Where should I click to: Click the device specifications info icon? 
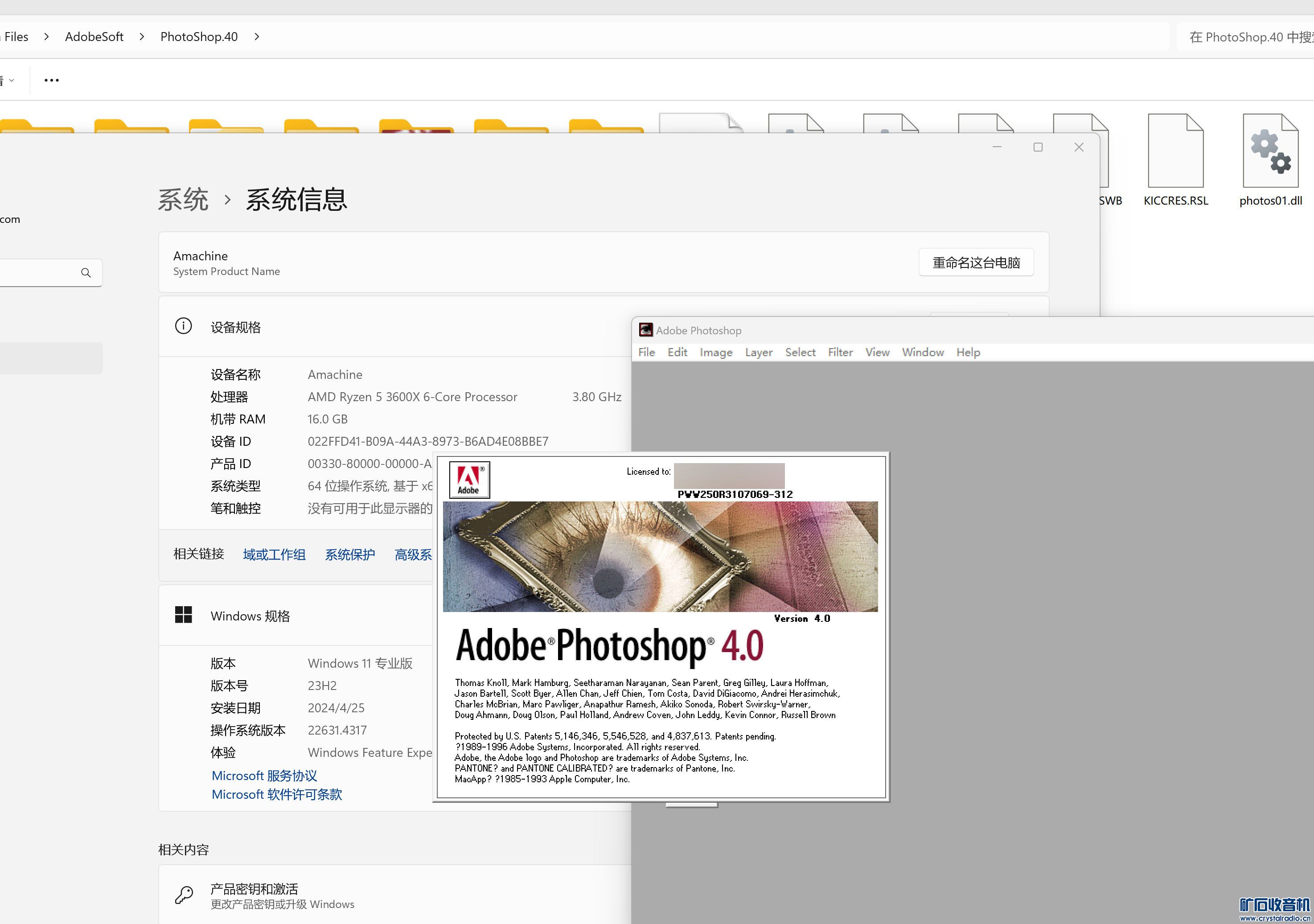click(x=183, y=326)
